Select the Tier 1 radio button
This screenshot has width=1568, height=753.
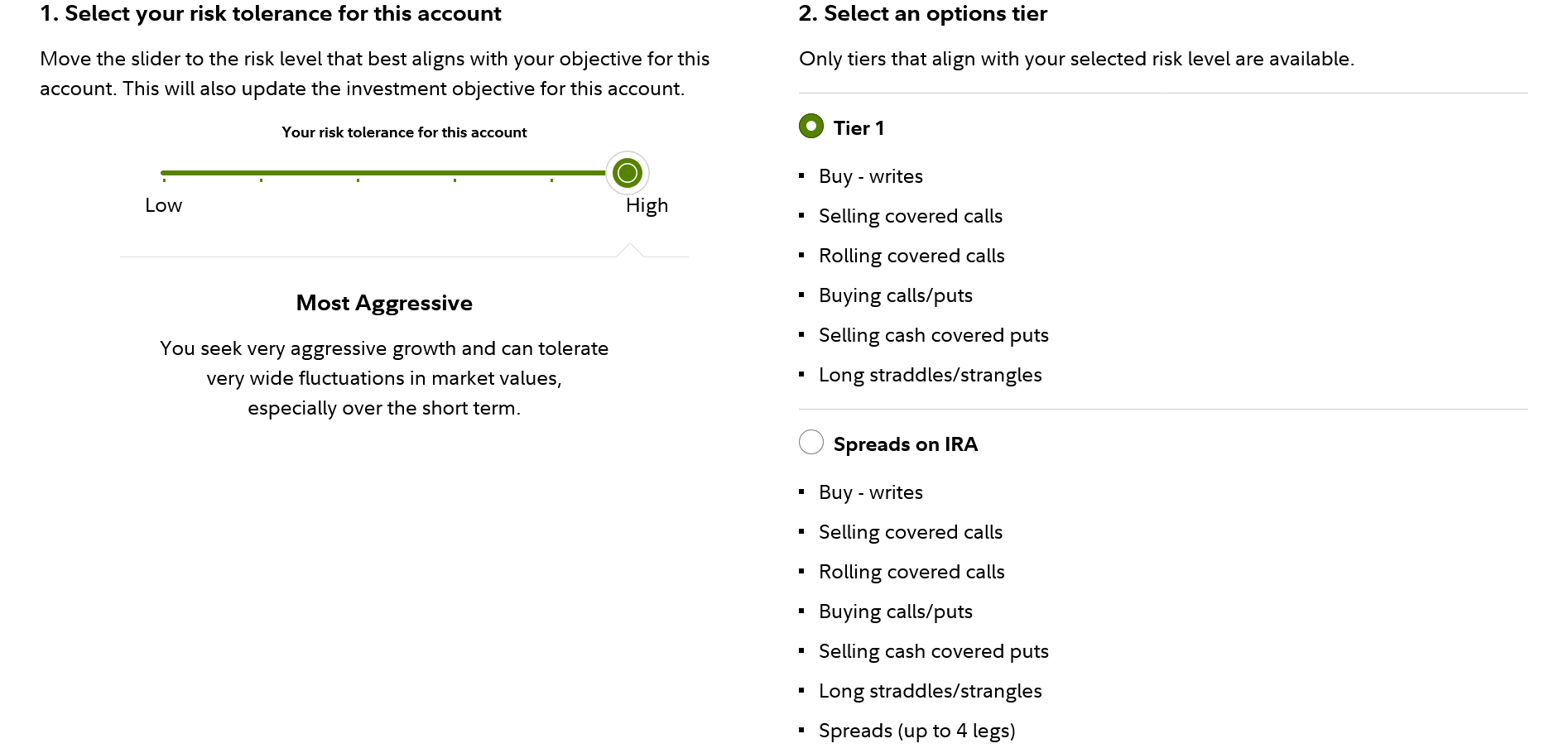point(810,127)
